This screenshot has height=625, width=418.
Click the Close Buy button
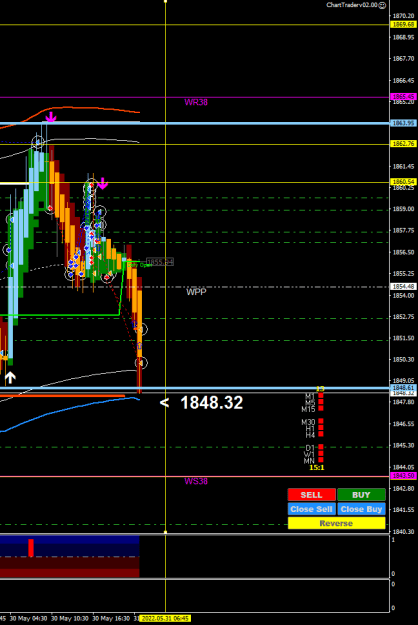coord(361,509)
